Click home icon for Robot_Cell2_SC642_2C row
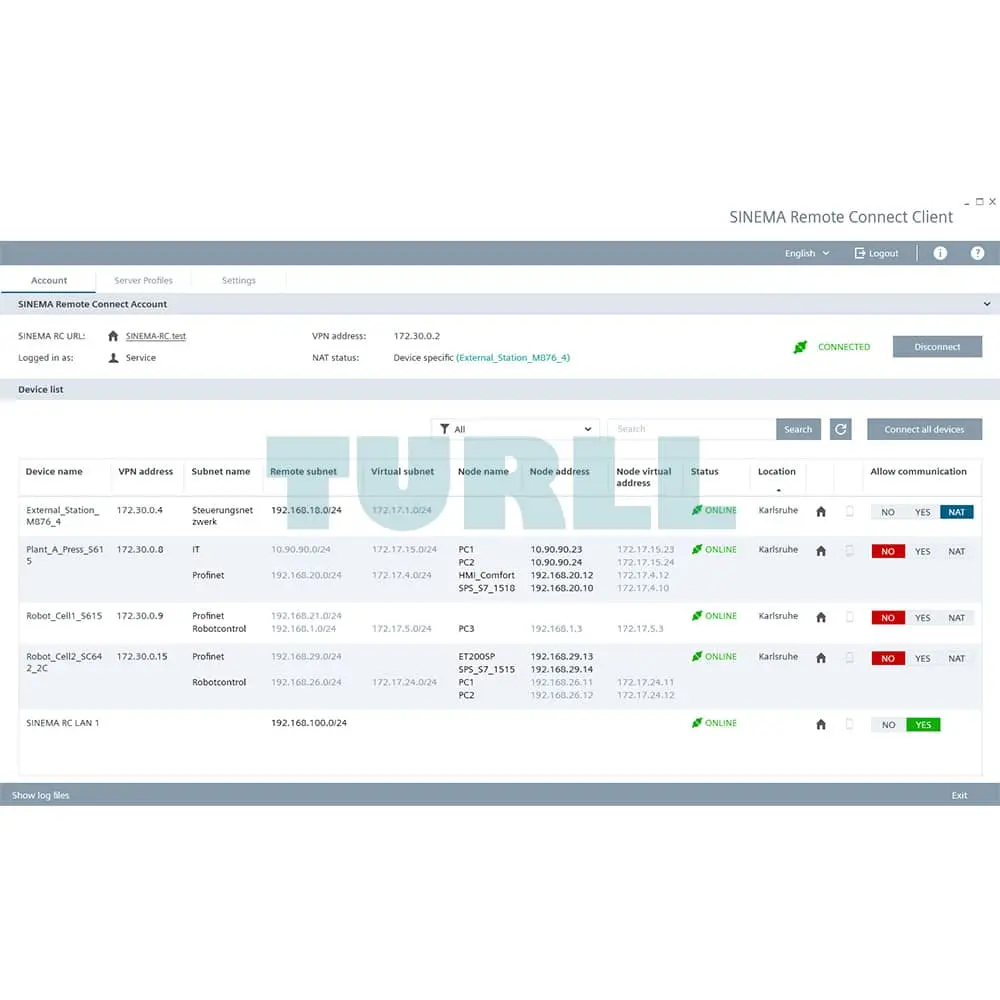 821,658
